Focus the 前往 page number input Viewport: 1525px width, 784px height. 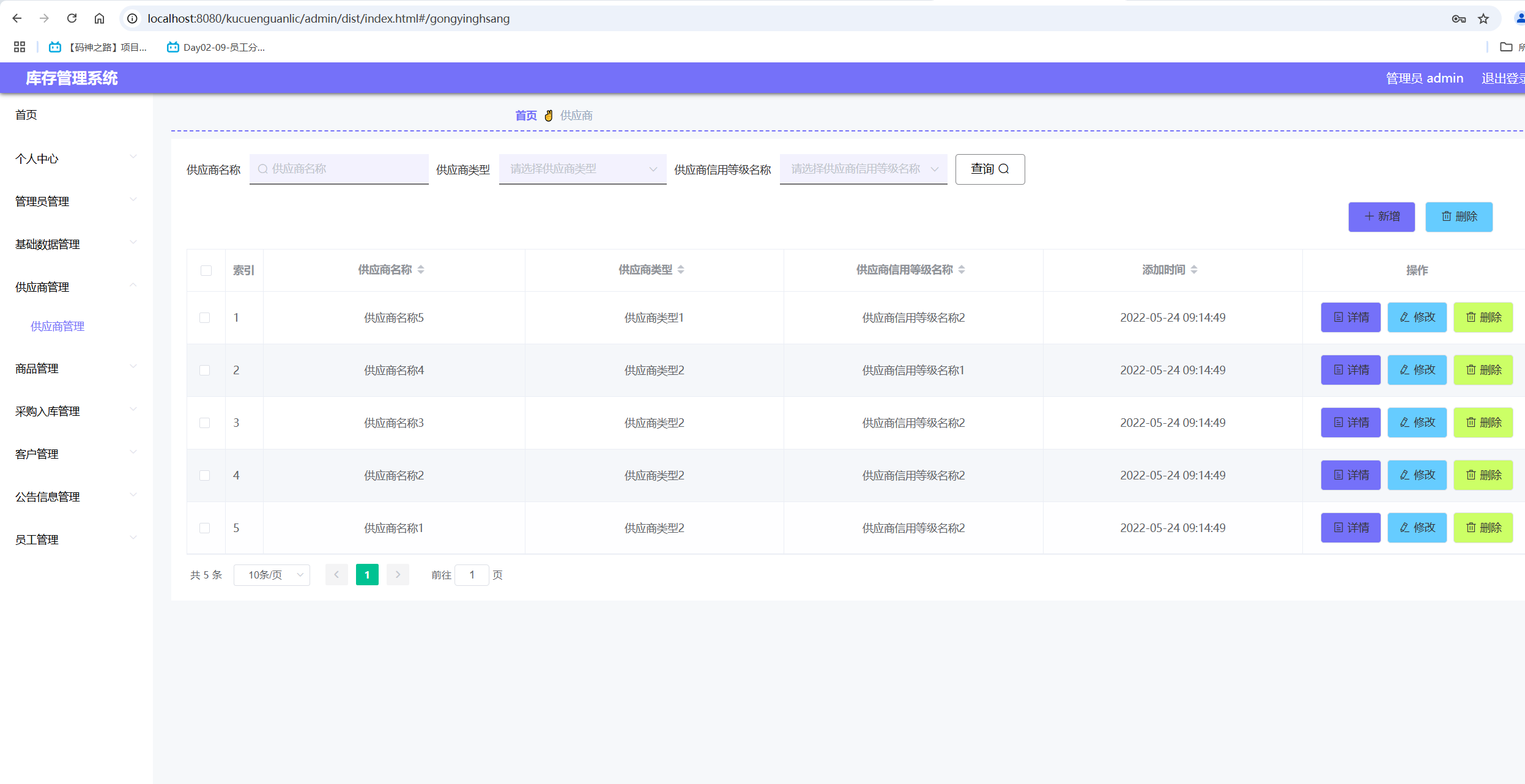(472, 575)
